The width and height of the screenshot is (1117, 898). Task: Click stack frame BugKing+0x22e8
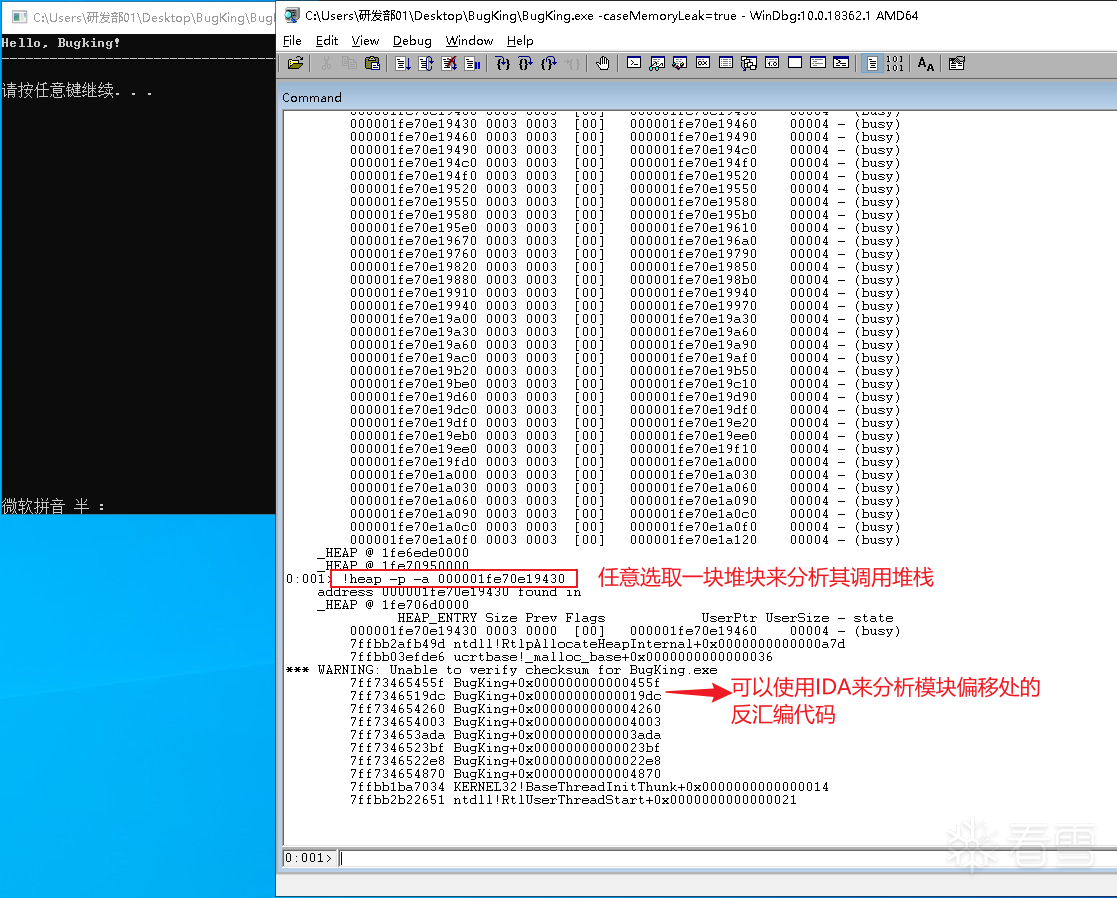coord(505,761)
